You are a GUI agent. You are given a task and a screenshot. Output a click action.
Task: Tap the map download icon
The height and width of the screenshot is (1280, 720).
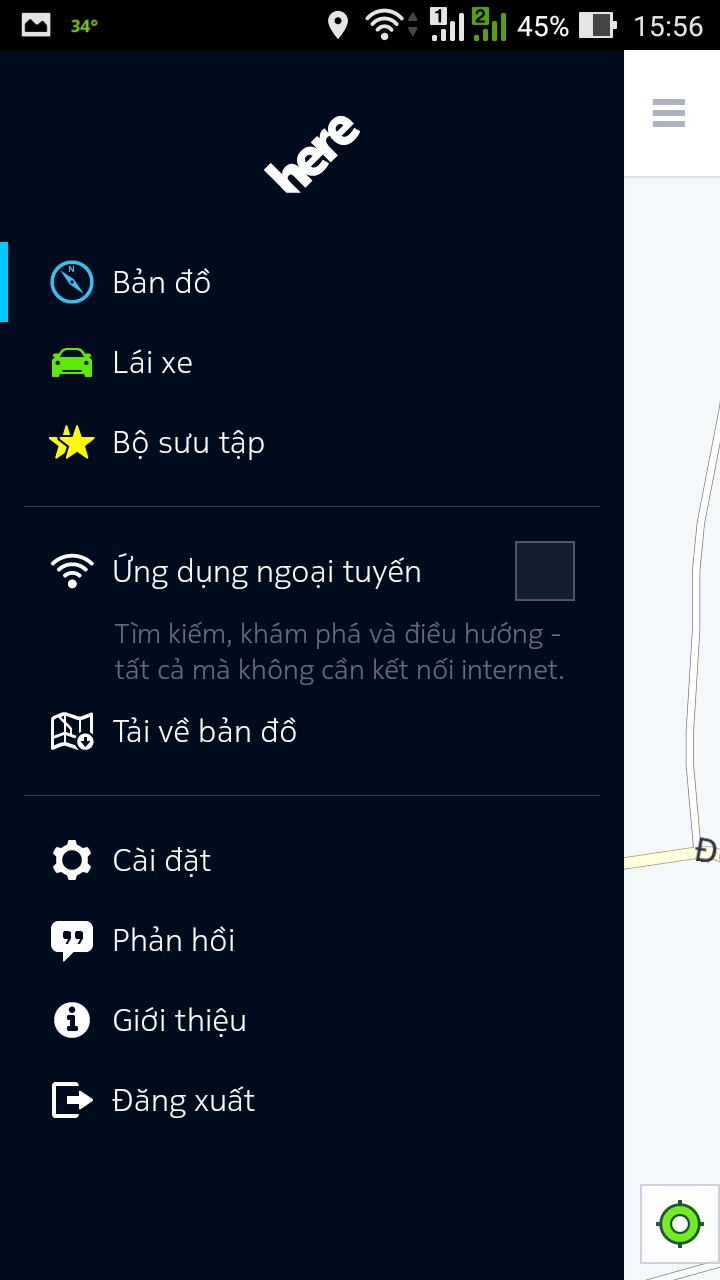(x=72, y=731)
